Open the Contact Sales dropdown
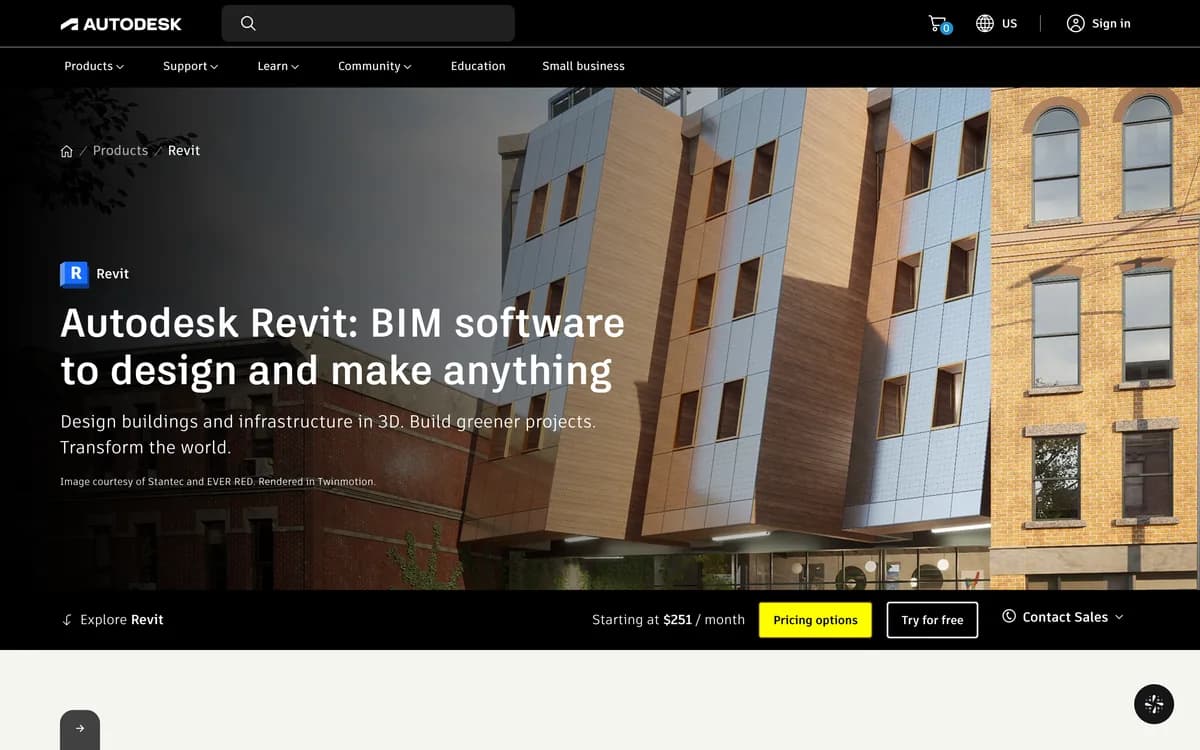 (1063, 617)
